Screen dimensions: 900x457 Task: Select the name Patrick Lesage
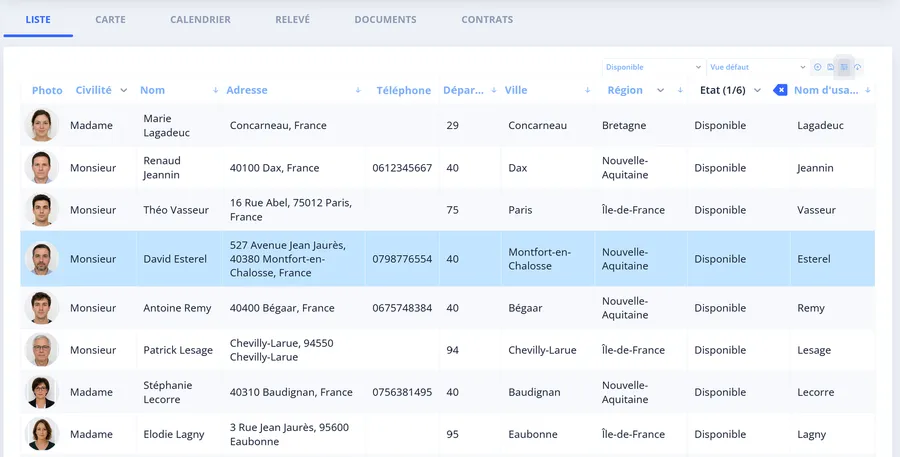[x=178, y=350]
